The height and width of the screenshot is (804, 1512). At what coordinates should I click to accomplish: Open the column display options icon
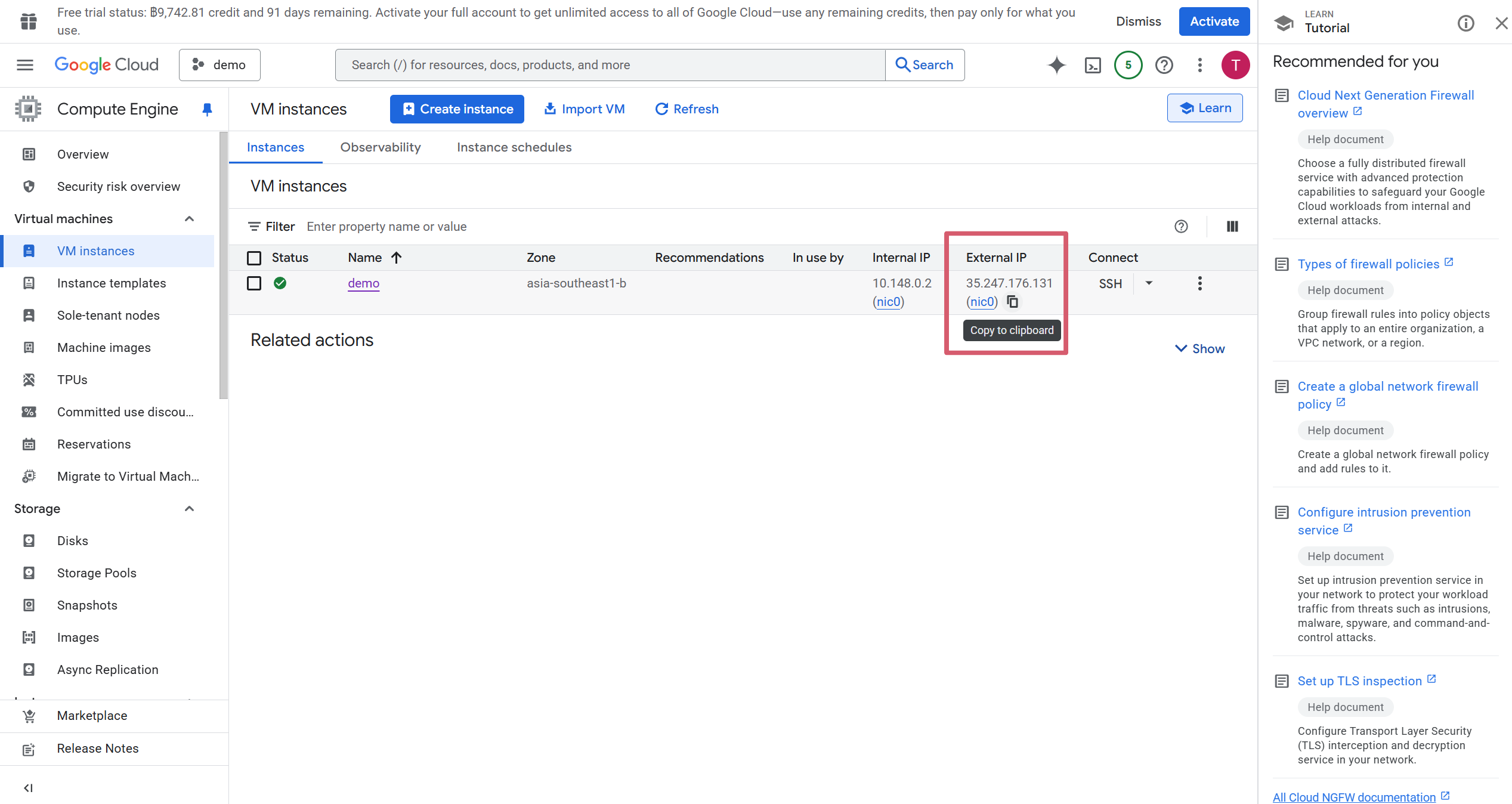tap(1232, 227)
